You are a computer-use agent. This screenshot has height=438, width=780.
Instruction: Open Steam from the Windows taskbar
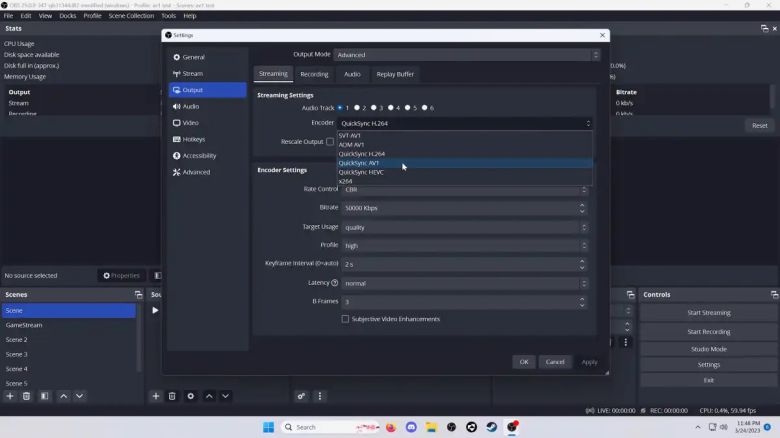point(492,427)
